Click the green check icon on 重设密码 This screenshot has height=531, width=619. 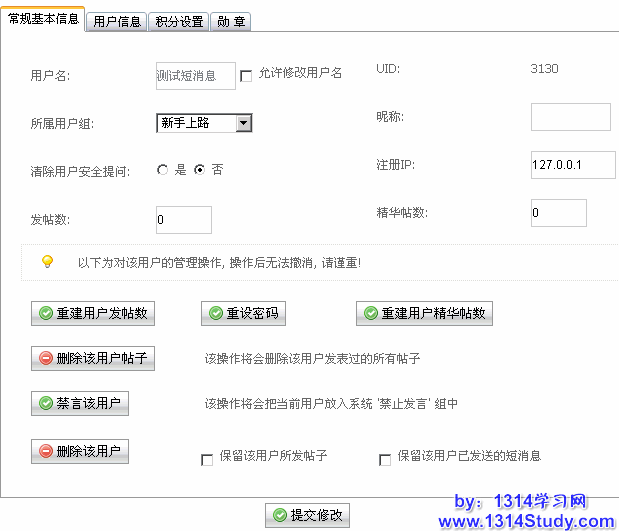tap(215, 313)
